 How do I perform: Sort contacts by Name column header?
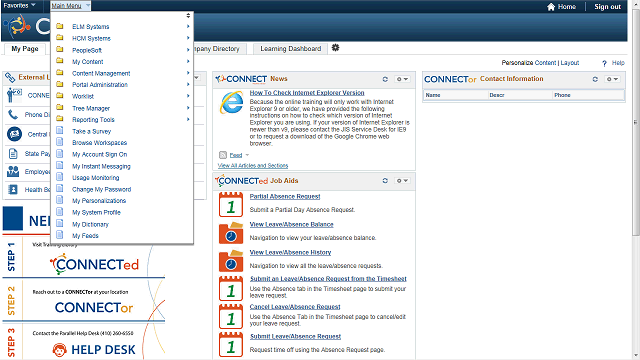[x=433, y=95]
